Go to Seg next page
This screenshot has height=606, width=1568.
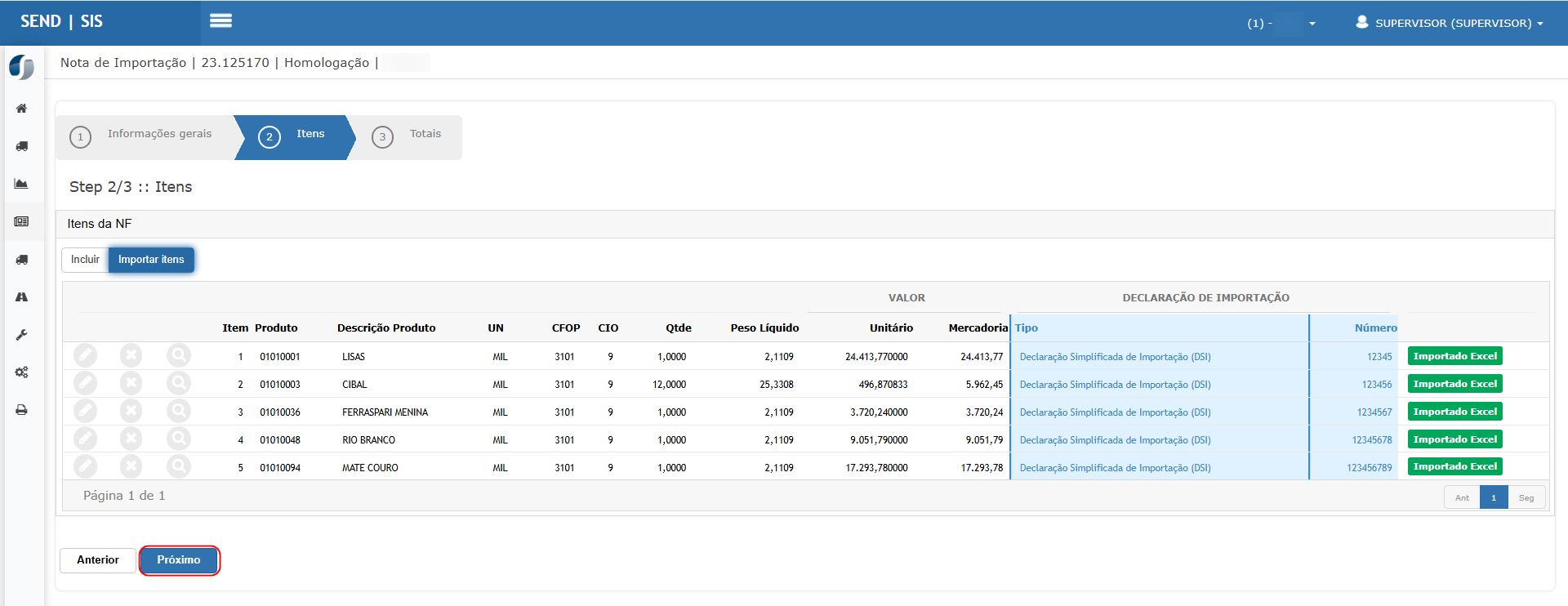[x=1526, y=497]
